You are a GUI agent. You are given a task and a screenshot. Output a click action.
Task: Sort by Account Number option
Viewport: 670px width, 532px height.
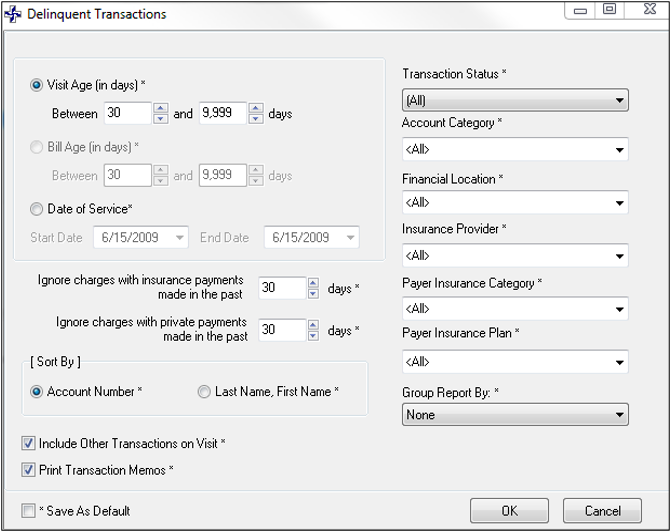38,392
